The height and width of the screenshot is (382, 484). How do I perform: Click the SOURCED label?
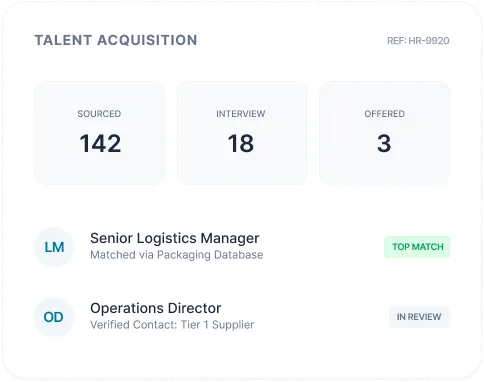click(x=99, y=114)
